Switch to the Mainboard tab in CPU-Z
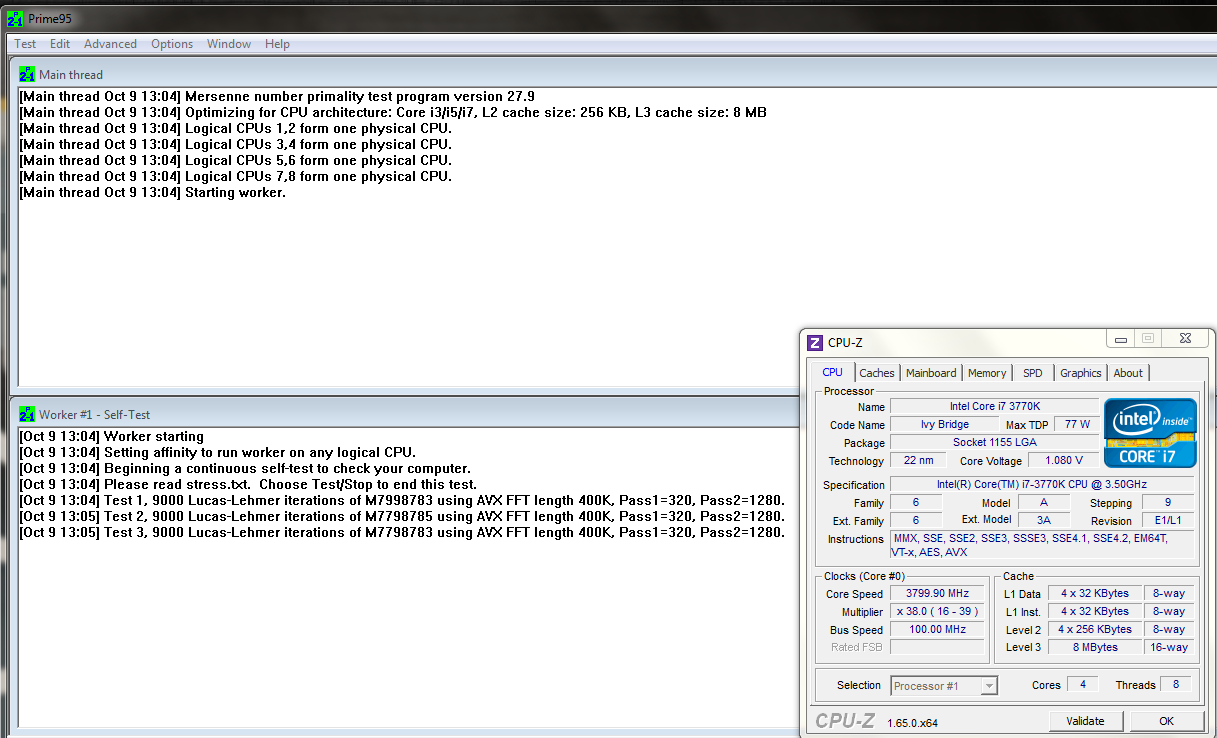 (x=931, y=373)
